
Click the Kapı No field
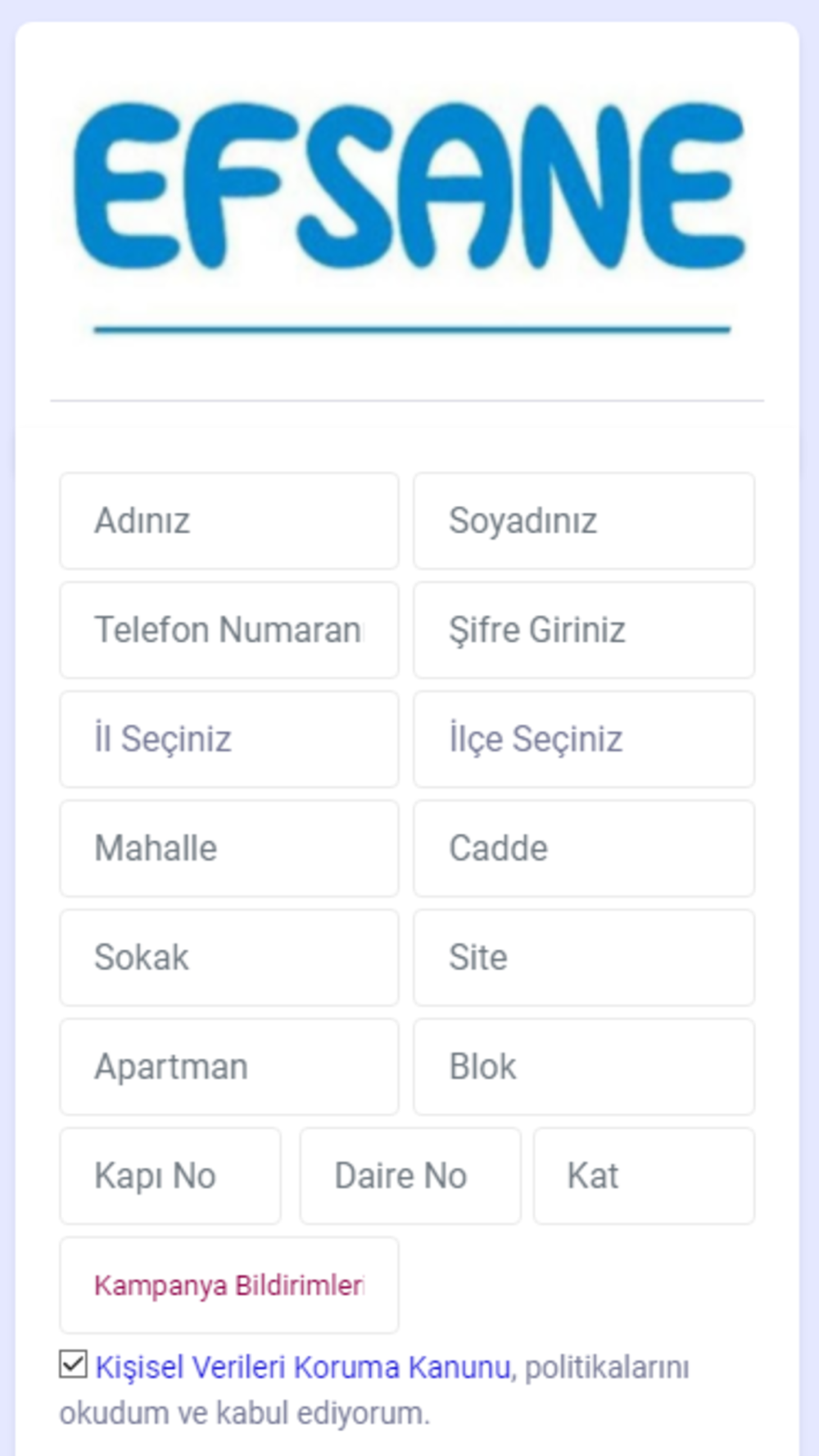(x=170, y=1176)
